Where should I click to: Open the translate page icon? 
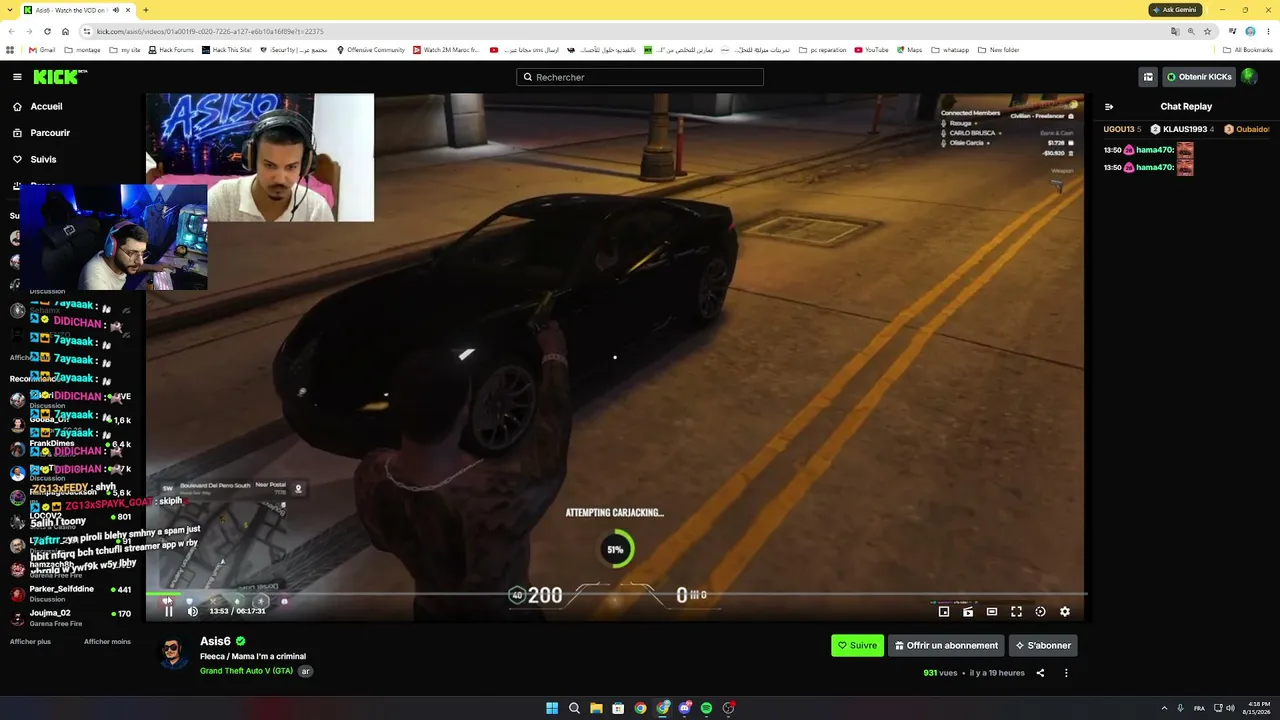[1175, 31]
